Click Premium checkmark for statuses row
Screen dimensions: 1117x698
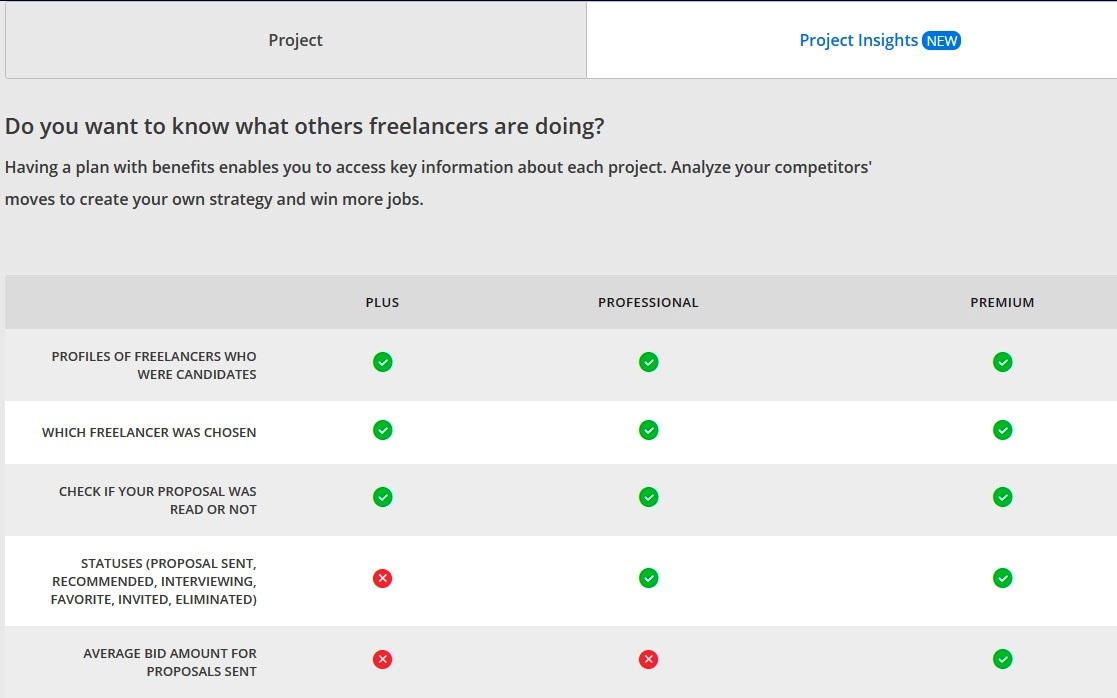1002,578
